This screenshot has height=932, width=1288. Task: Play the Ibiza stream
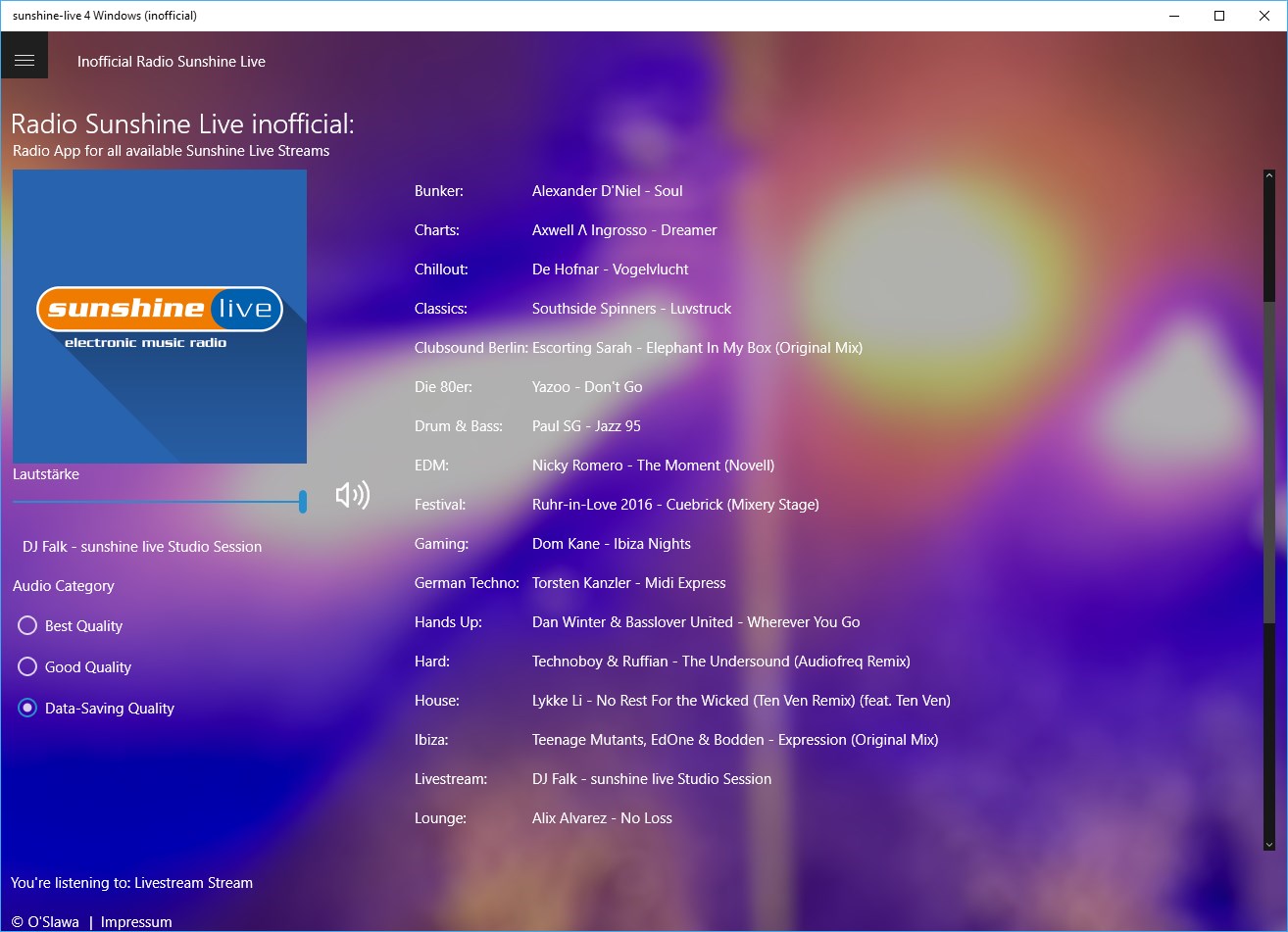coord(431,740)
